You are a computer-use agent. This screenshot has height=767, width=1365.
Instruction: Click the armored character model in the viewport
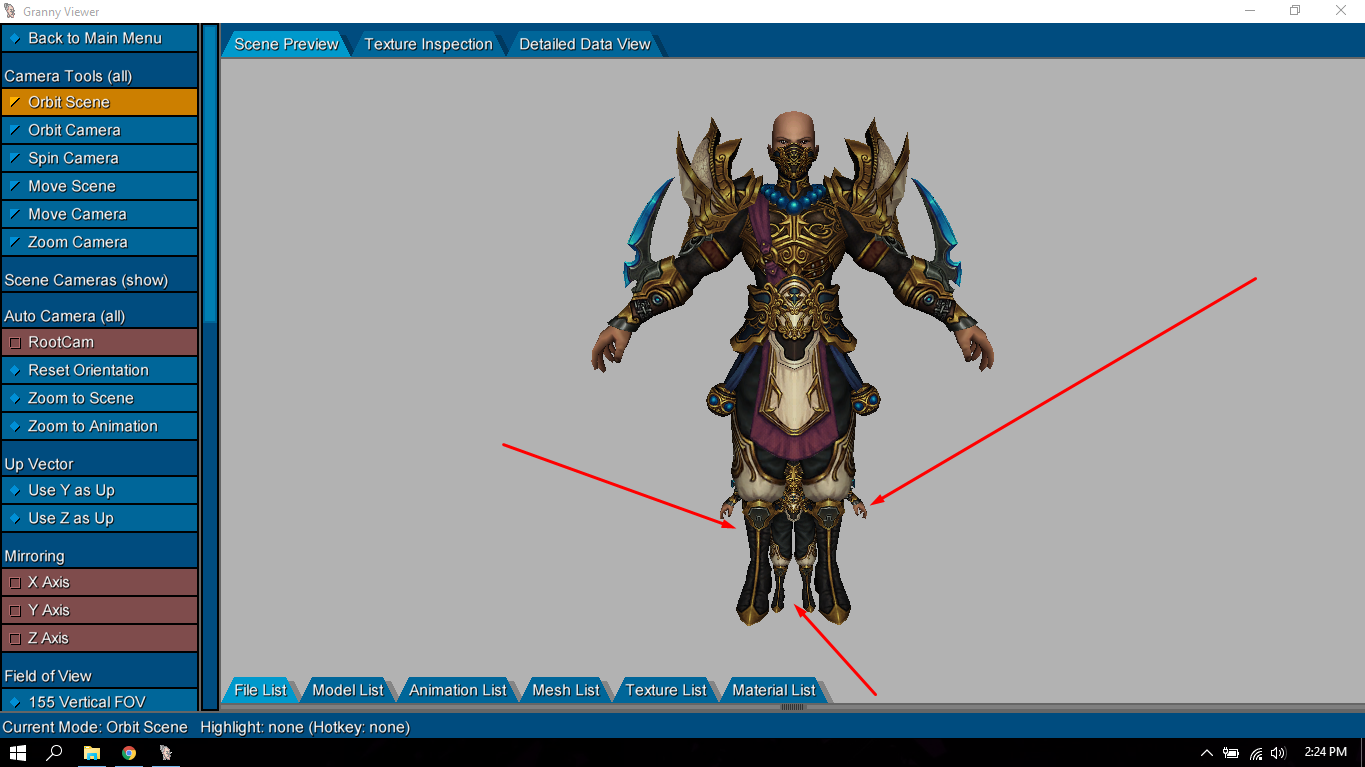(x=793, y=370)
